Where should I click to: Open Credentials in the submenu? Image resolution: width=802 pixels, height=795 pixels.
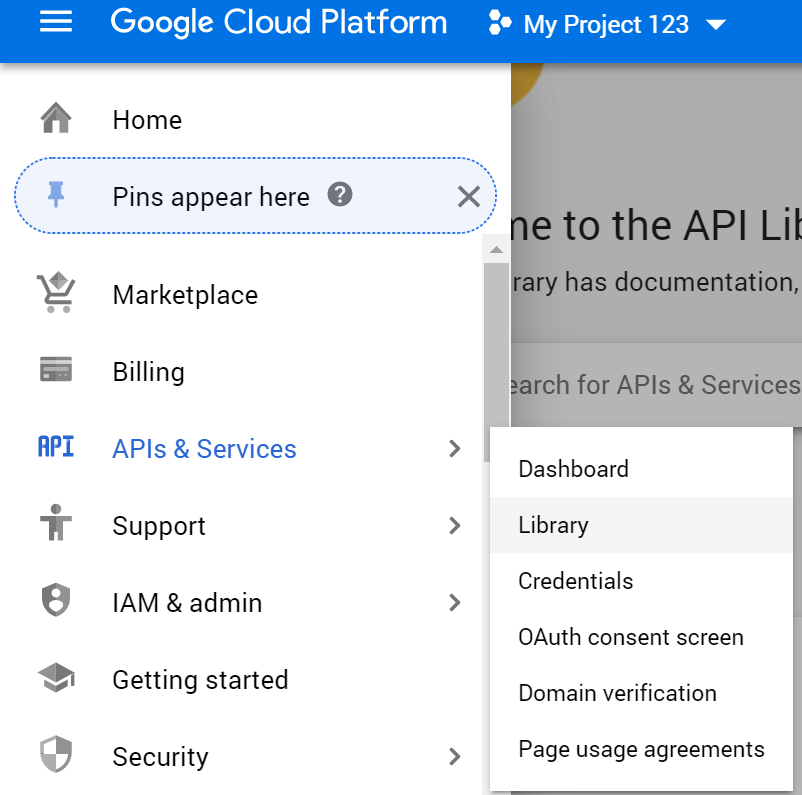(x=641, y=581)
